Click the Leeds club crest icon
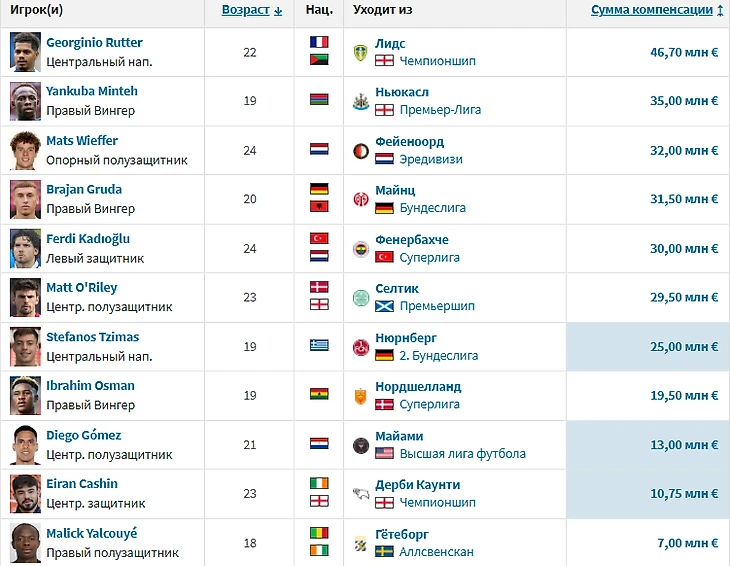This screenshot has height=566, width=730. pos(361,52)
